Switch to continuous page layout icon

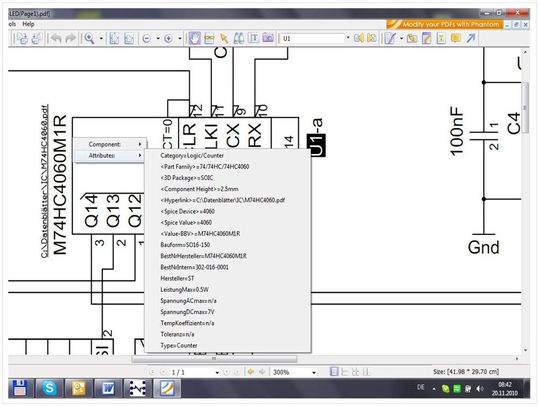(345, 372)
